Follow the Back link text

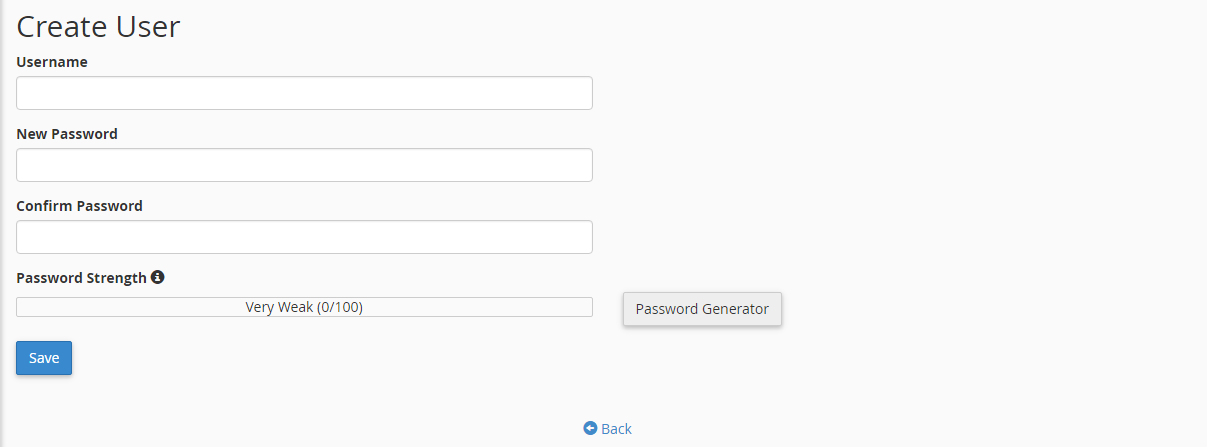click(616, 428)
